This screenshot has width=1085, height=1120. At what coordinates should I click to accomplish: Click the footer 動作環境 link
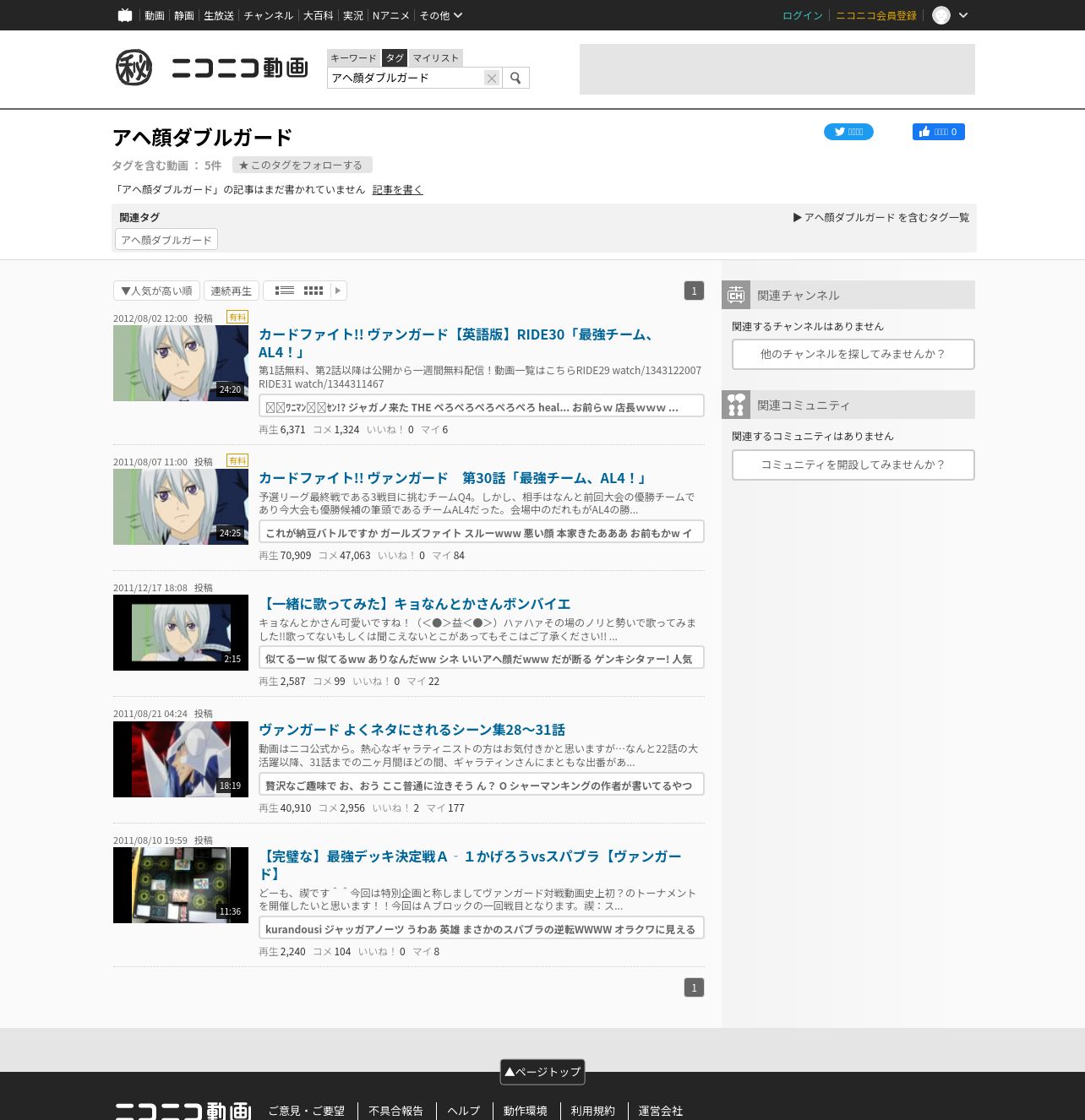tap(526, 1111)
